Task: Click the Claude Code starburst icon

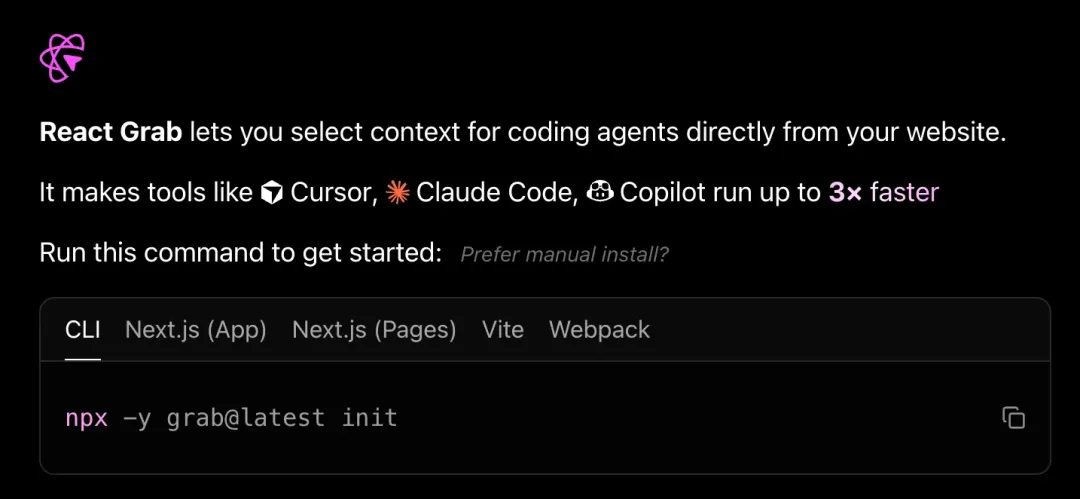Action: click(398, 193)
